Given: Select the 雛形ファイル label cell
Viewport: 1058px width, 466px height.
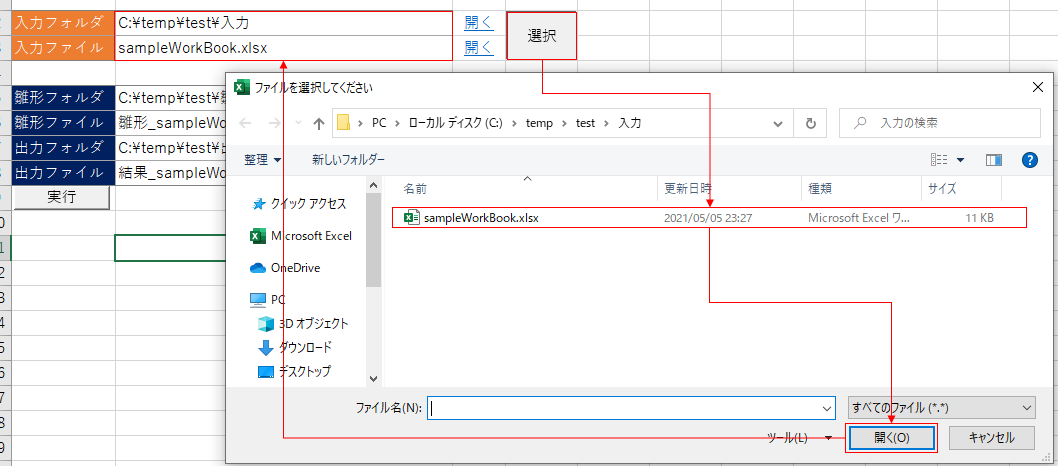Looking at the screenshot, I should point(63,123).
